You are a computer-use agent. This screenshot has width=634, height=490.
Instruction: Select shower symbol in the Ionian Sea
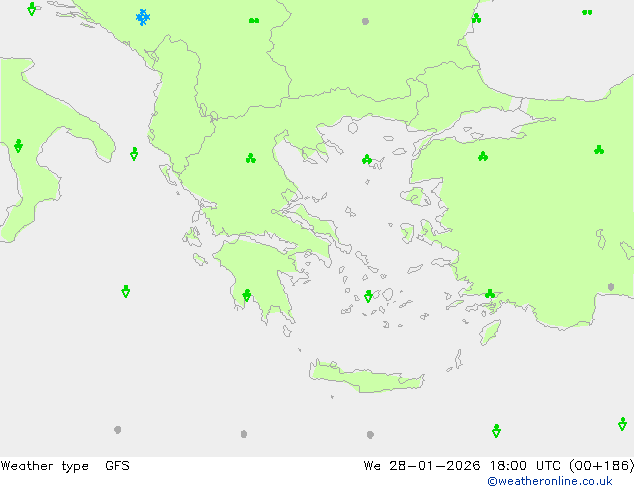(x=126, y=291)
